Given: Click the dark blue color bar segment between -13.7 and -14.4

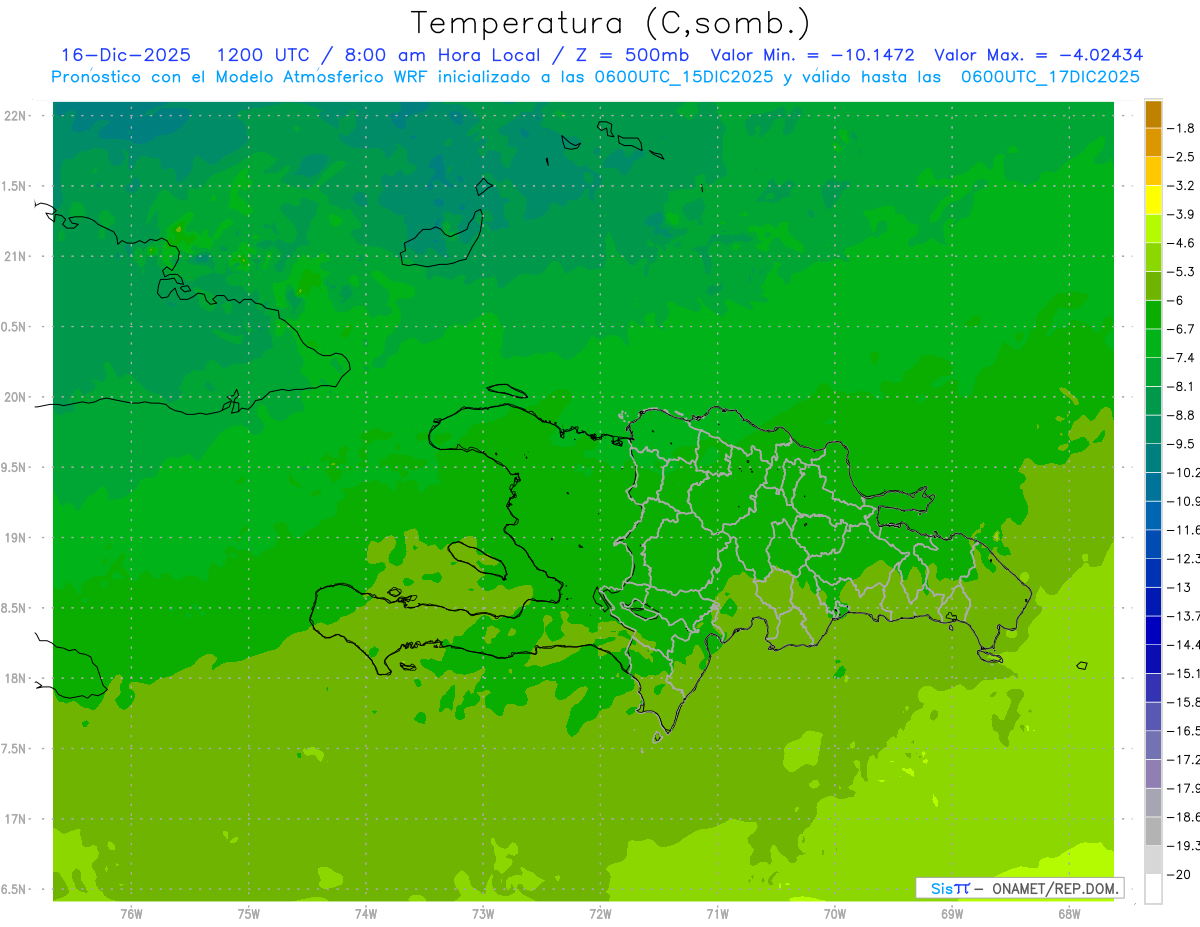Looking at the screenshot, I should pos(1153,630).
